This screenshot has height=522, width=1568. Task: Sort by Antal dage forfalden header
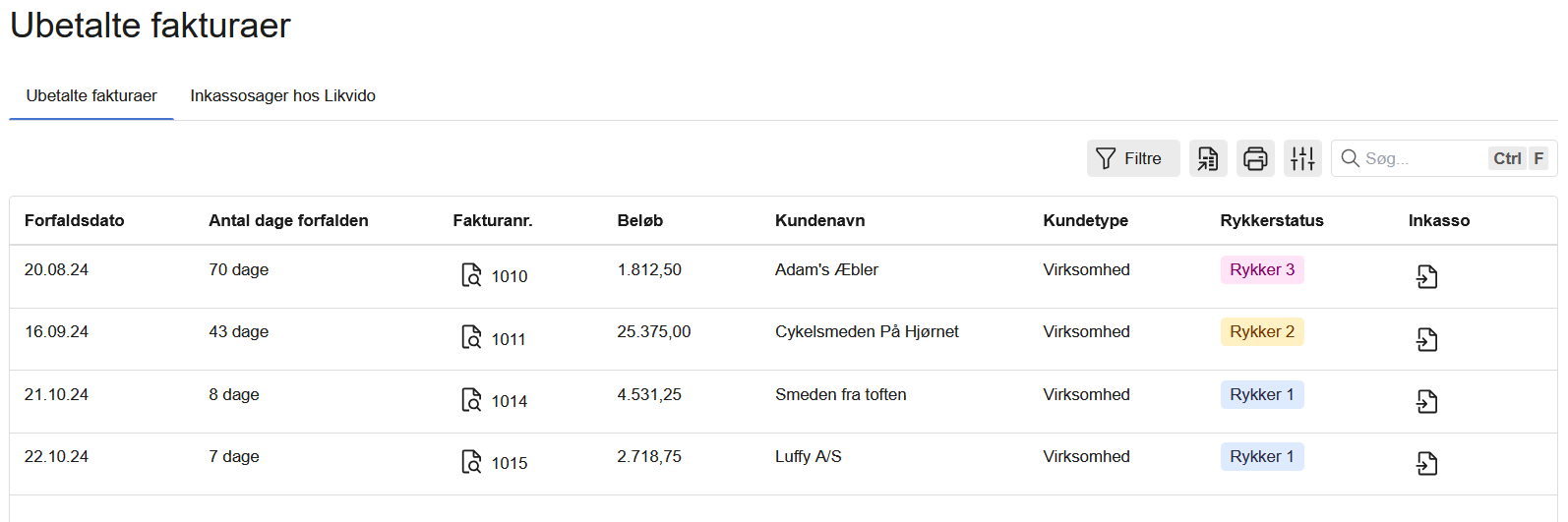[288, 220]
